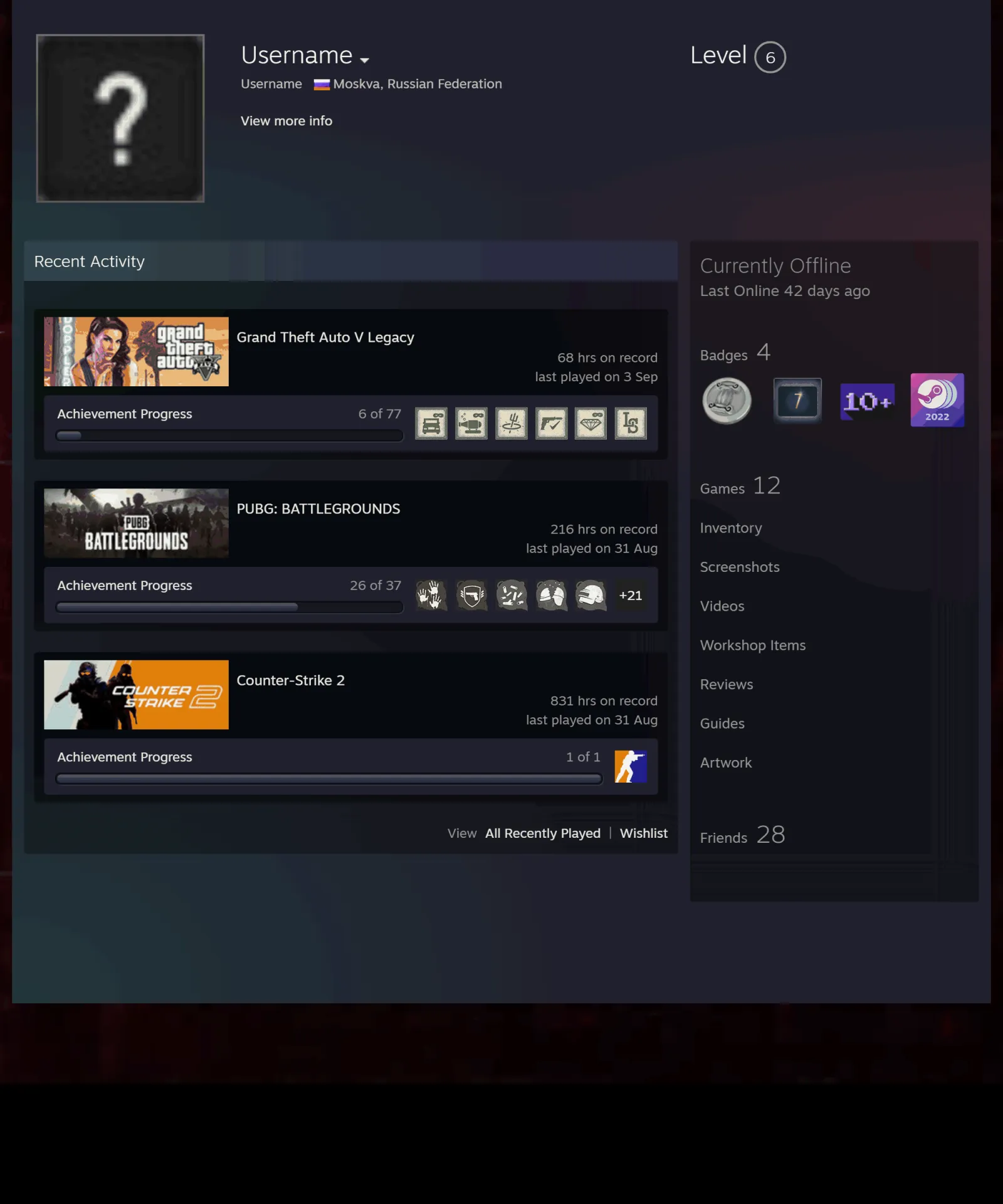Open the Grand Theft Auto V game thumbnail
Viewport: 1003px width, 1204px height.
tap(136, 351)
